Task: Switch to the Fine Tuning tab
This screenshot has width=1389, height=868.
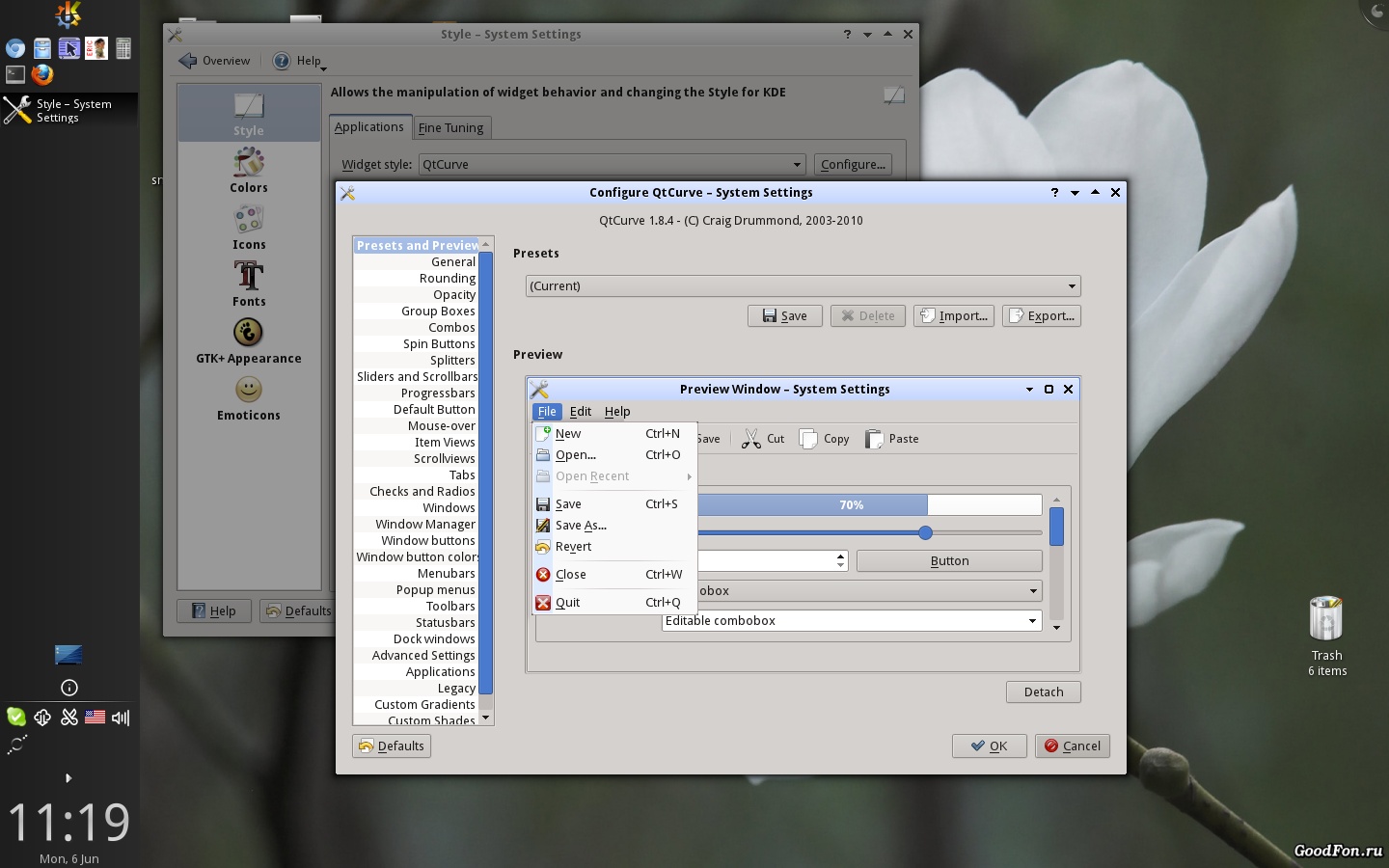Action: (451, 127)
